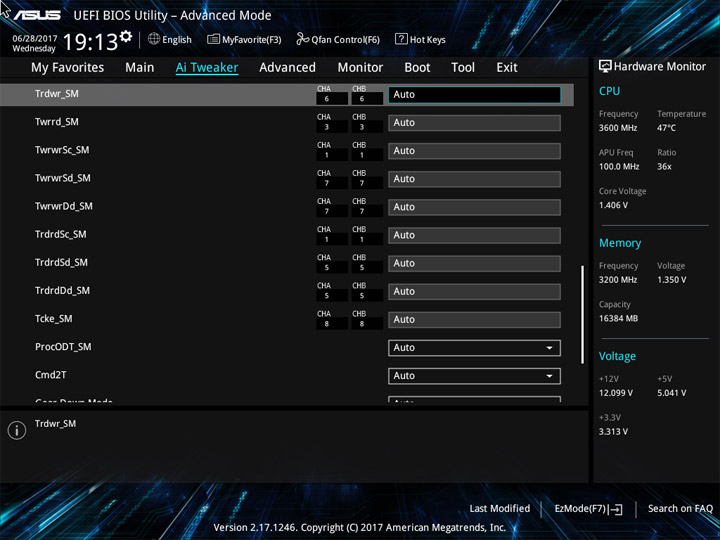Click the TrdrdSc_SM label
720x540 pixels.
click(x=61, y=234)
